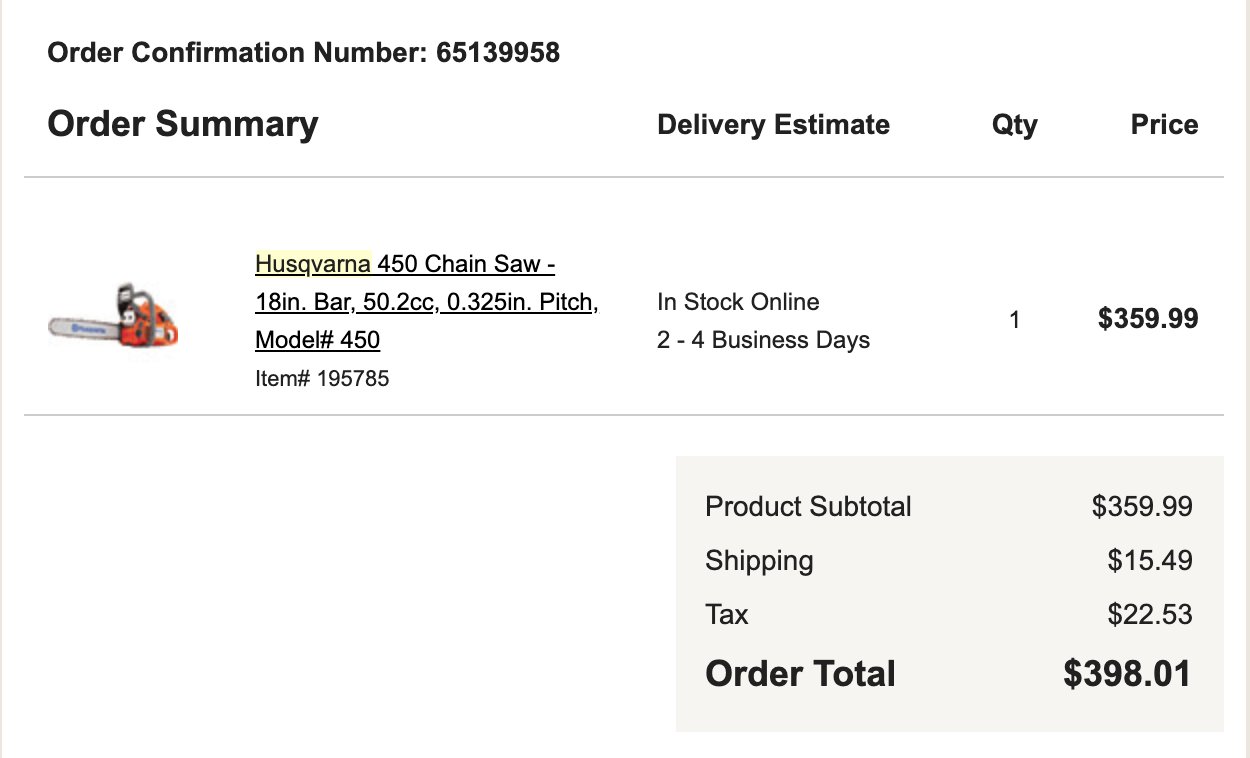
Task: Click the Delivery Estimate column header
Action: (773, 125)
